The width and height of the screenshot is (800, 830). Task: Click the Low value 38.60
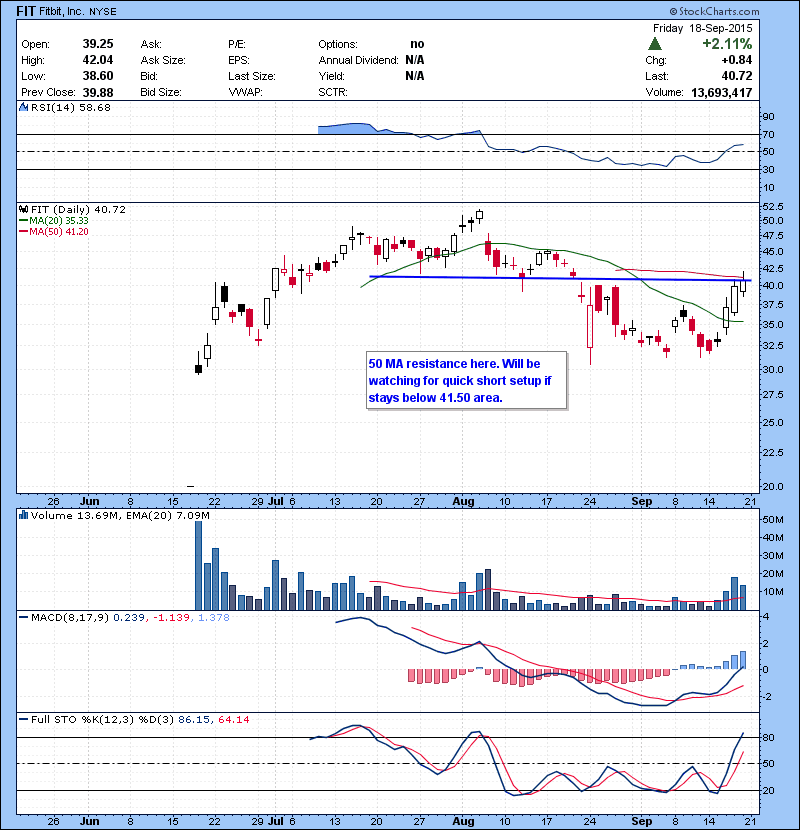pyautogui.click(x=98, y=76)
